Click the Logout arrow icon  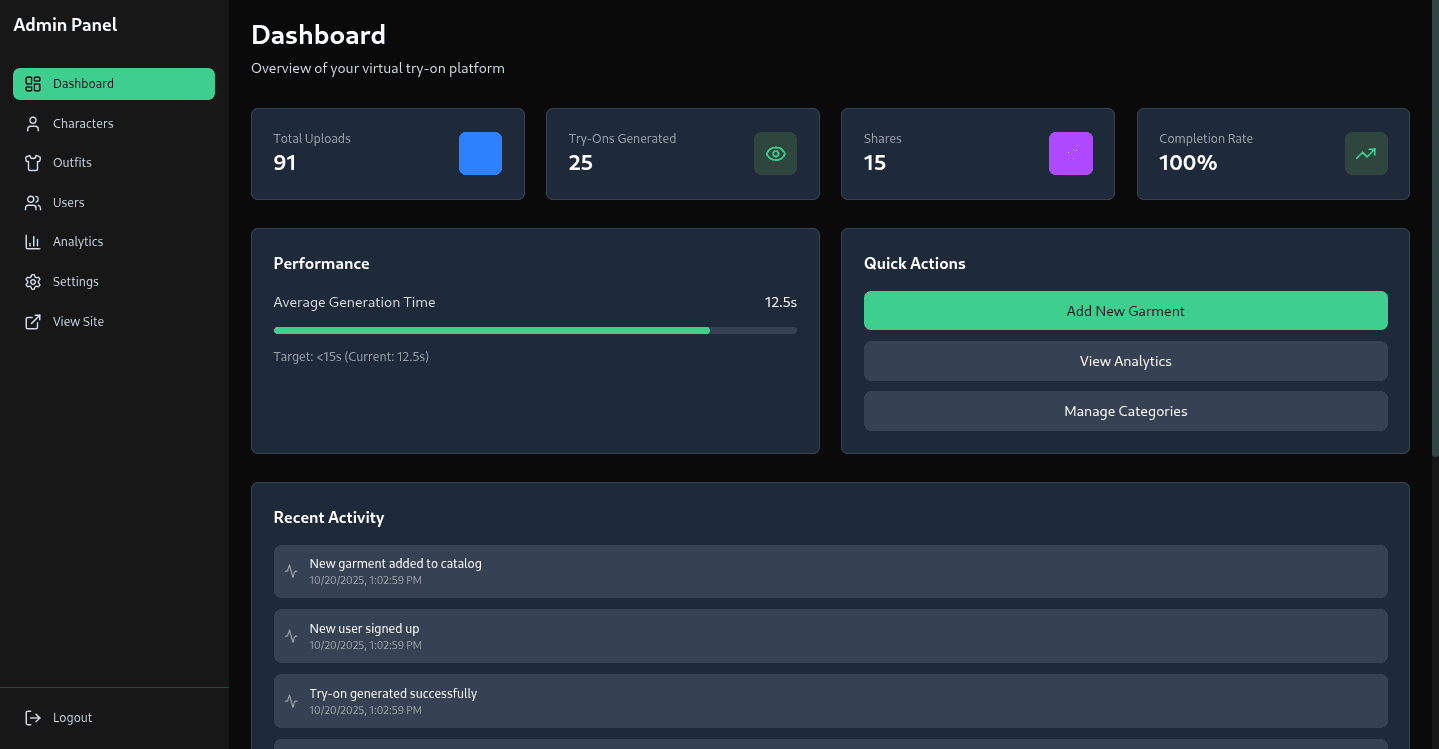click(33, 718)
